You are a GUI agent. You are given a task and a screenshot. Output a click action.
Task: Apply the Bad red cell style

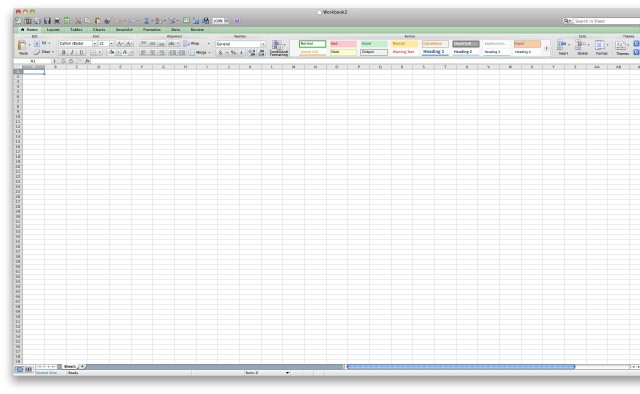[x=343, y=44]
